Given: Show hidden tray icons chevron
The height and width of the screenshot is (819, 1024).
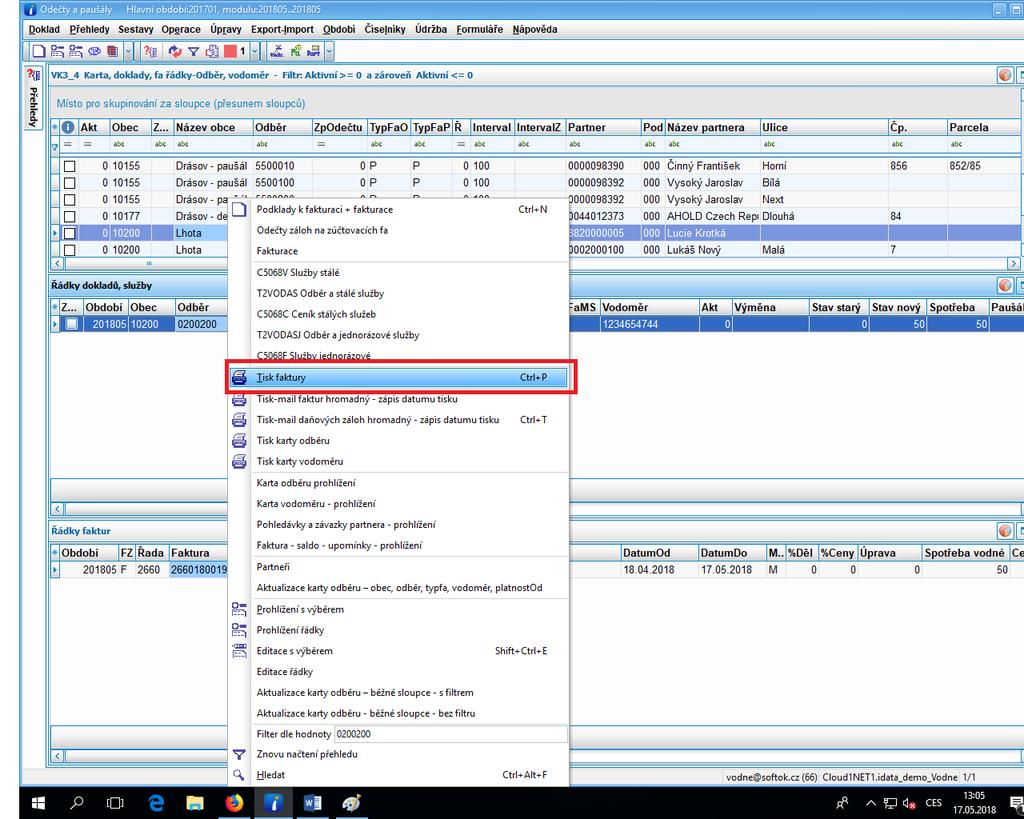Looking at the screenshot, I should pos(871,803).
